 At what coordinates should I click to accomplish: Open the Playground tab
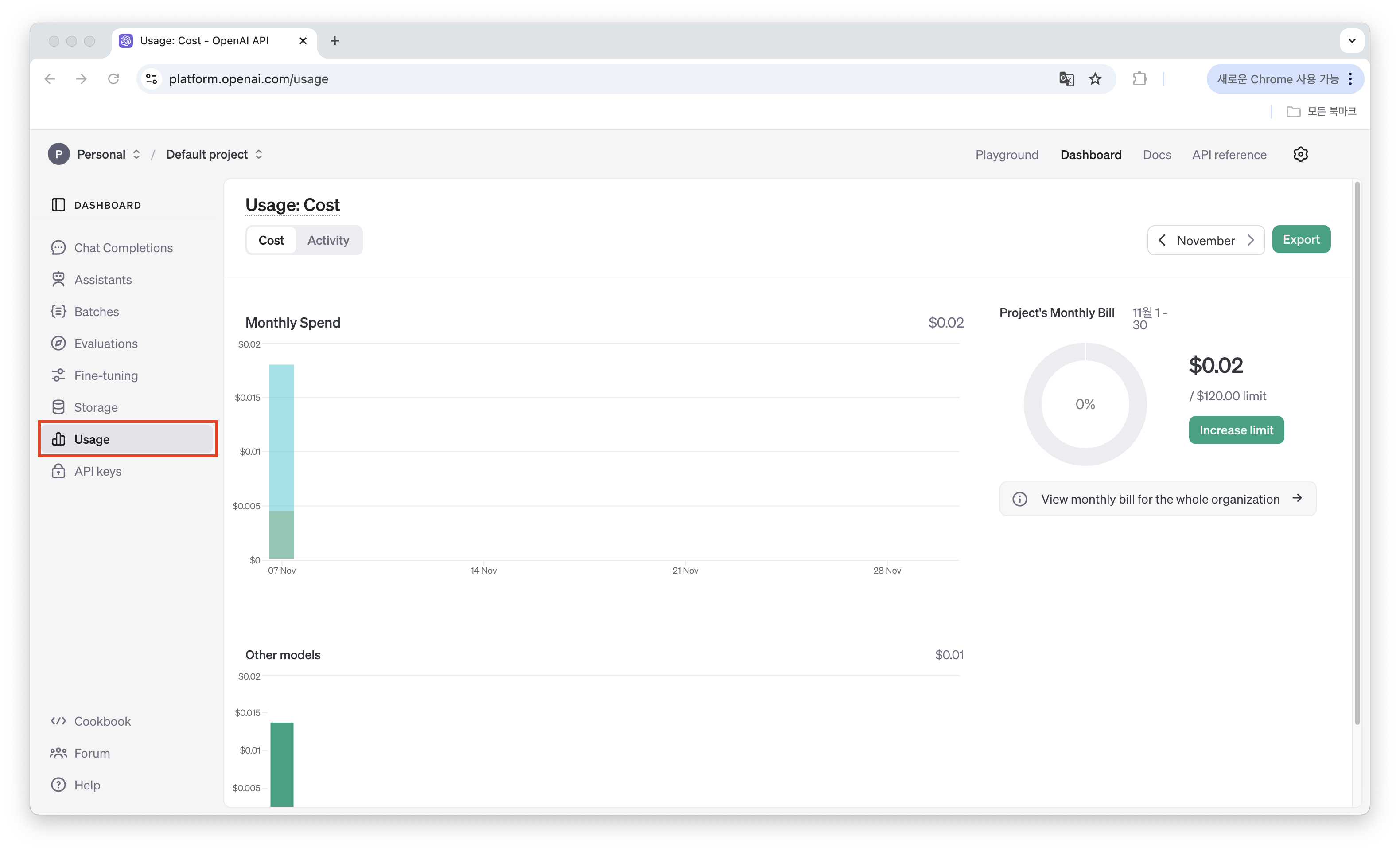(x=1006, y=155)
